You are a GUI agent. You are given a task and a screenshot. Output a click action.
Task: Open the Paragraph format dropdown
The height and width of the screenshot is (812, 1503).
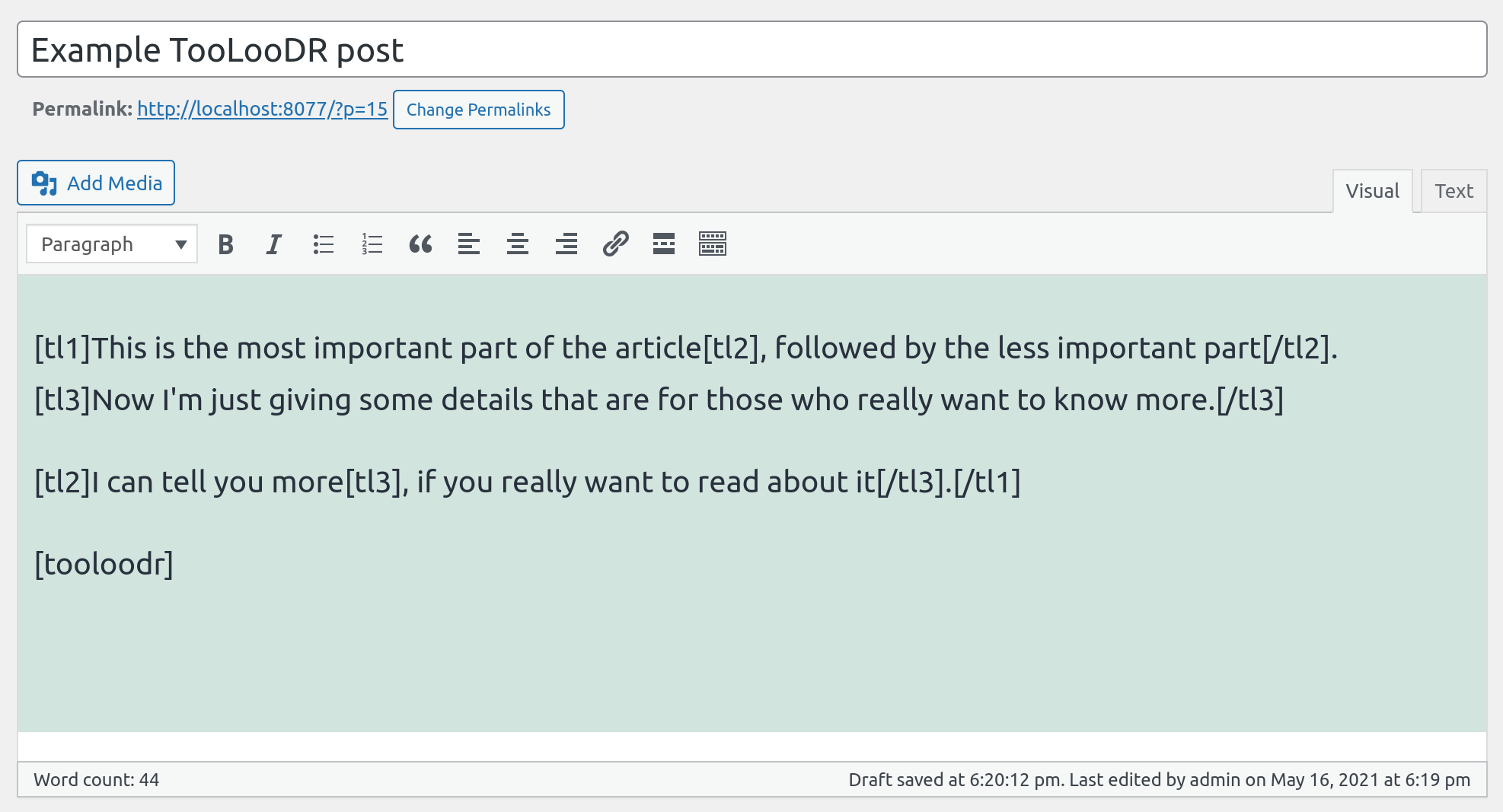pyautogui.click(x=112, y=244)
